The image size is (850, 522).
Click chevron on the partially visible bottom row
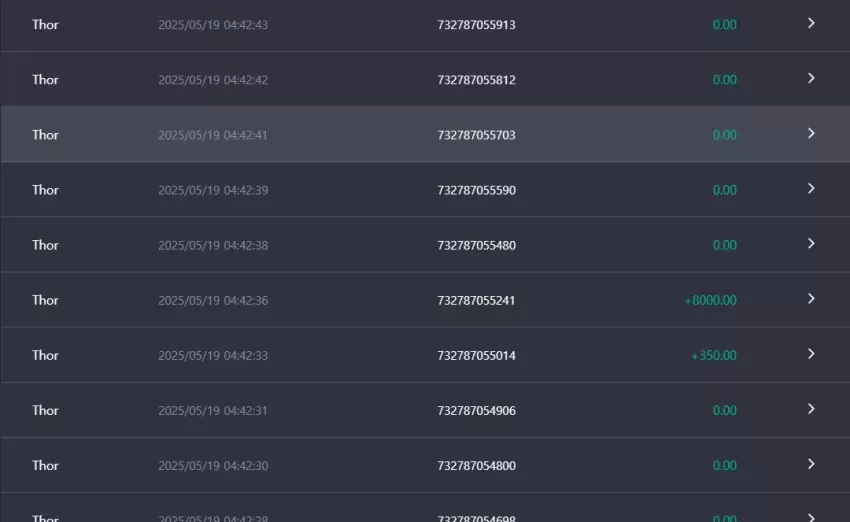[811, 517]
